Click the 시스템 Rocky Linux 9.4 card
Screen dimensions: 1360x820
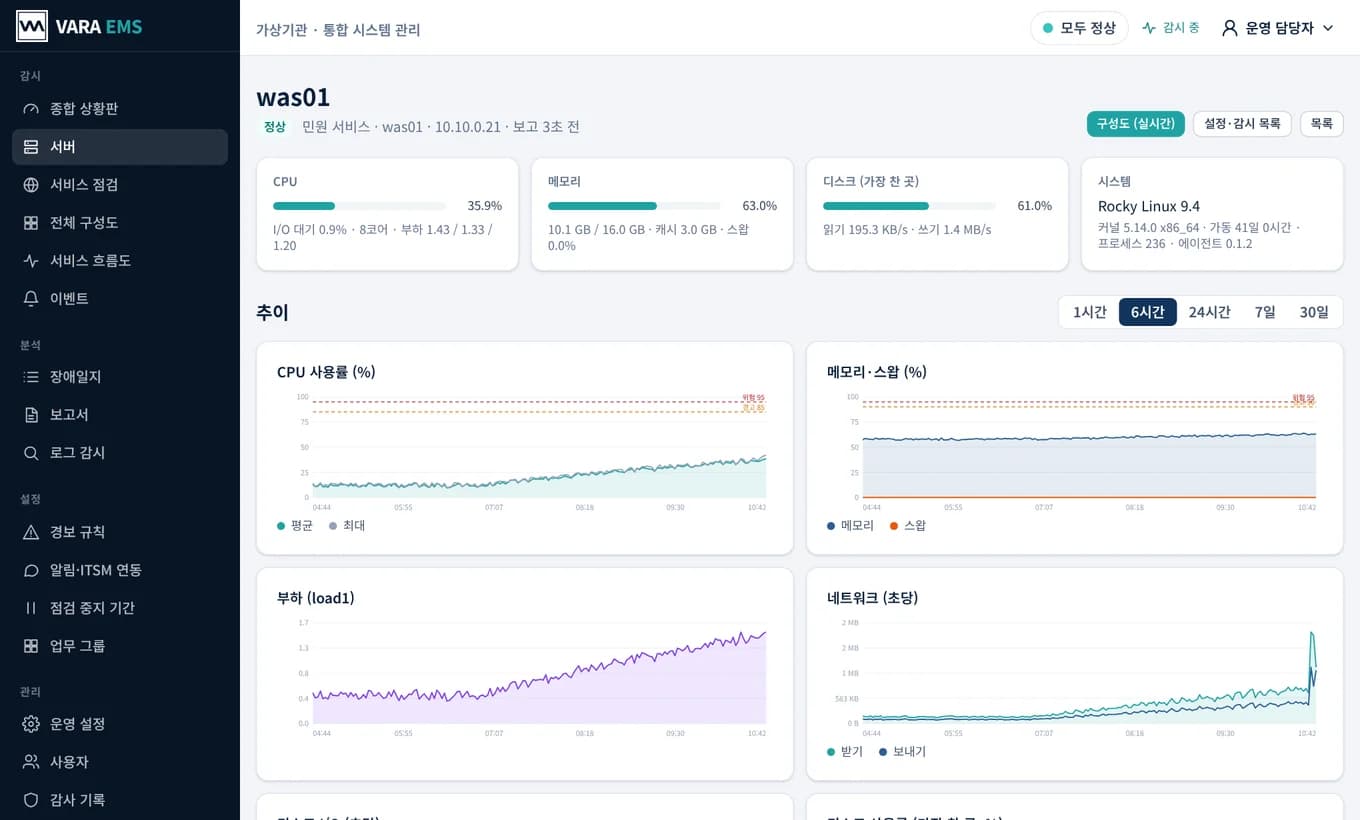[x=1212, y=214]
